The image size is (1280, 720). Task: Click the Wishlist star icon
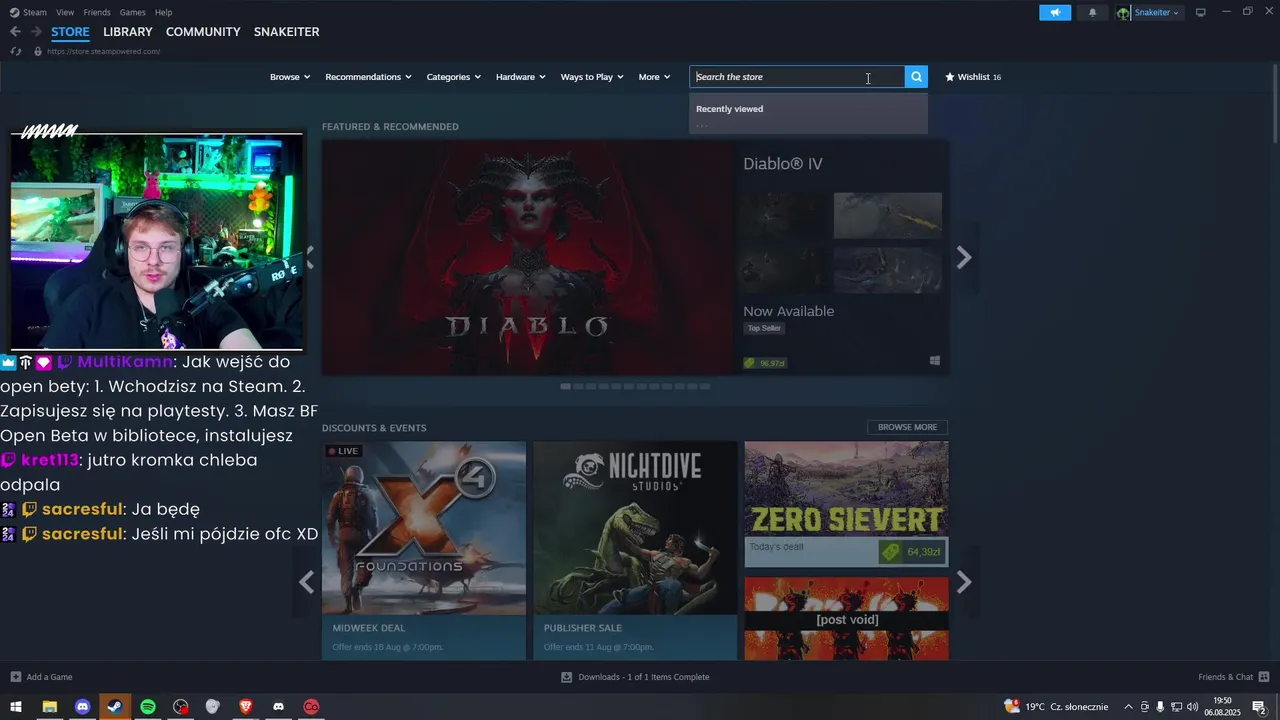950,77
